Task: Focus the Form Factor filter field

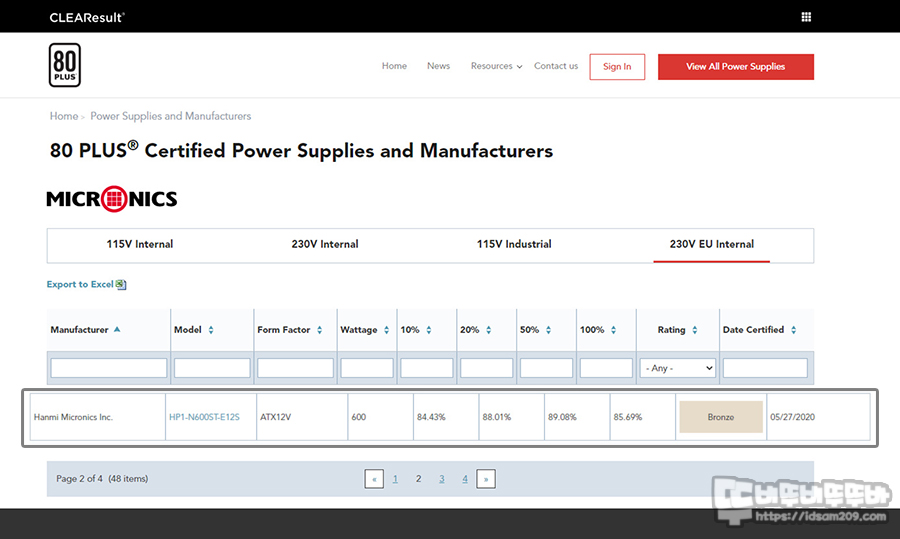Action: 295,368
